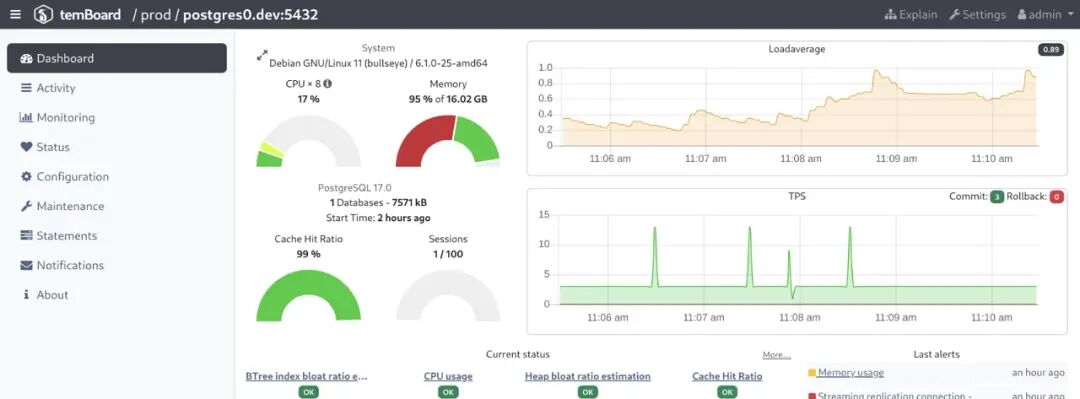Click the Memory usage gauge

(x=448, y=141)
